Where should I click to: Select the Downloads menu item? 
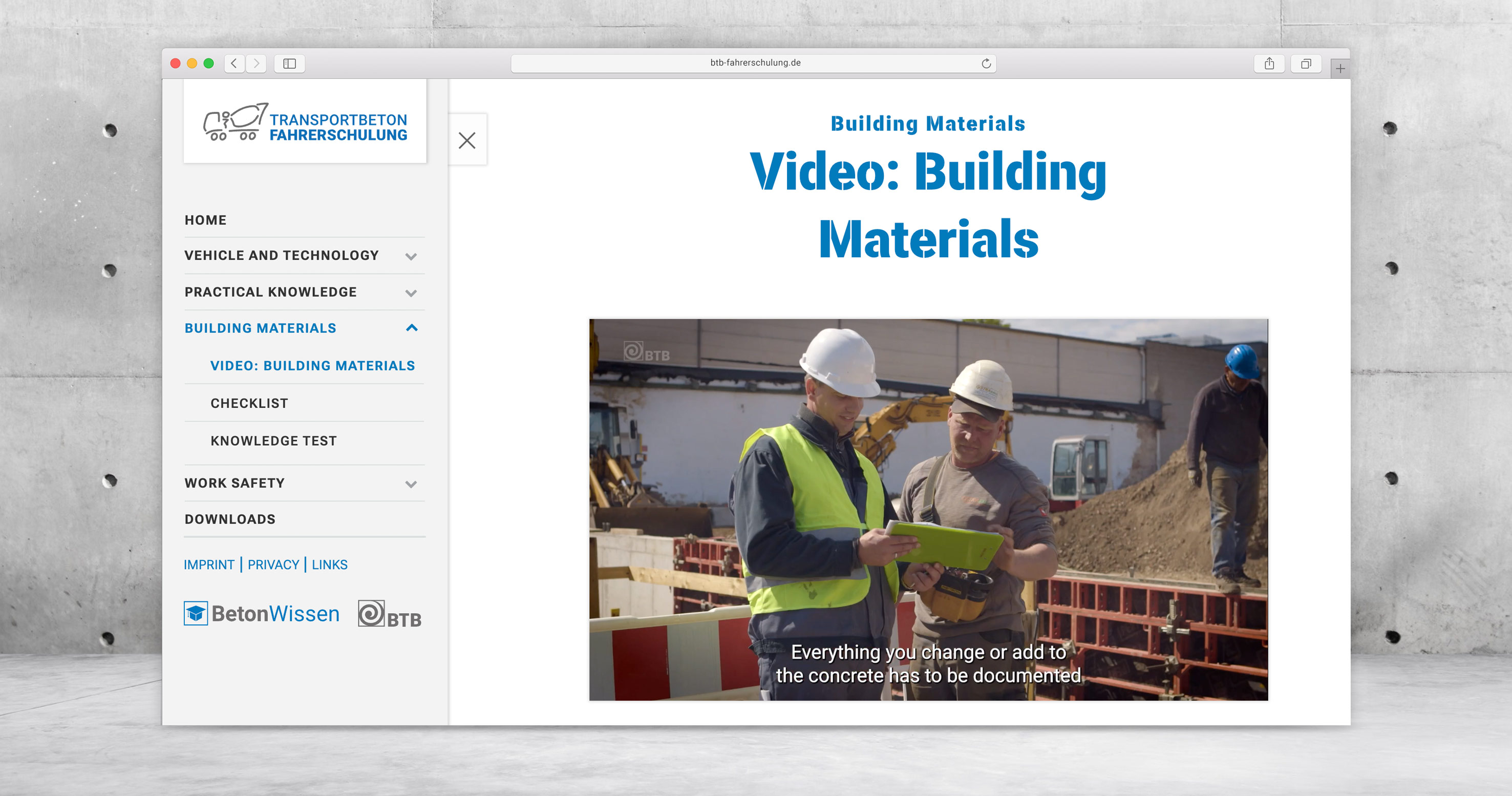tap(230, 519)
